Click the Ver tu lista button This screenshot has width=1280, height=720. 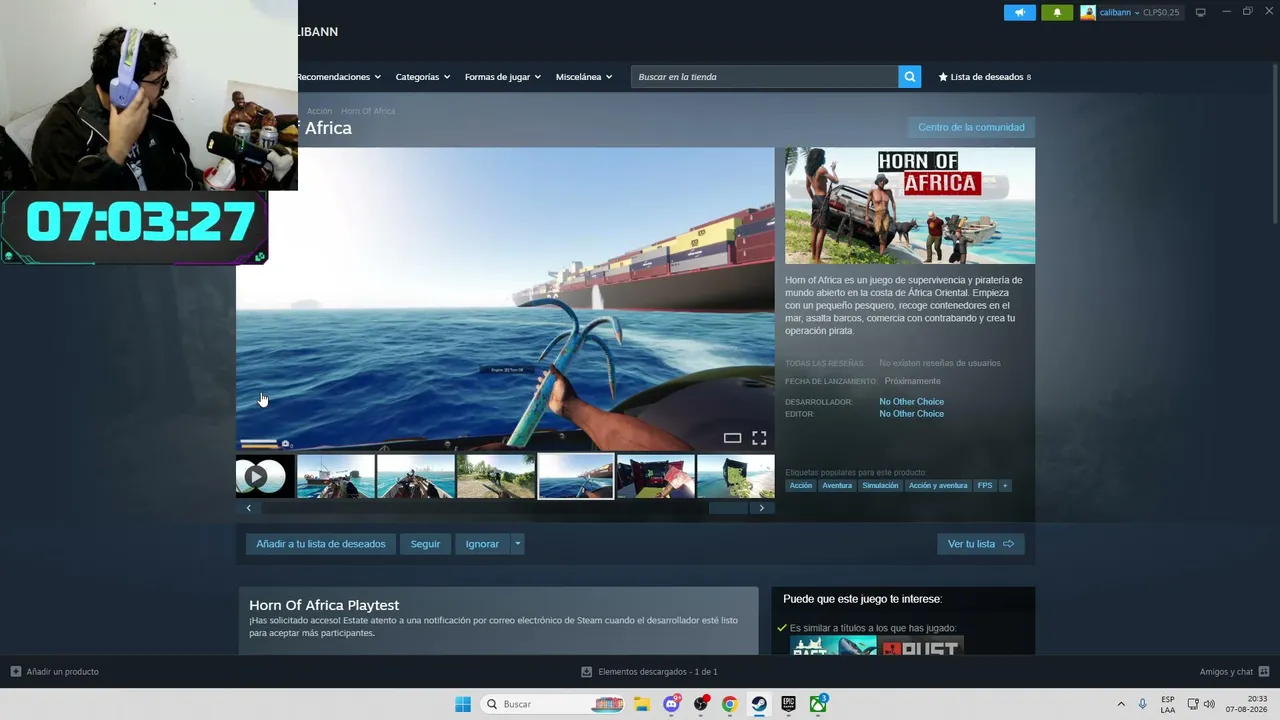[980, 544]
